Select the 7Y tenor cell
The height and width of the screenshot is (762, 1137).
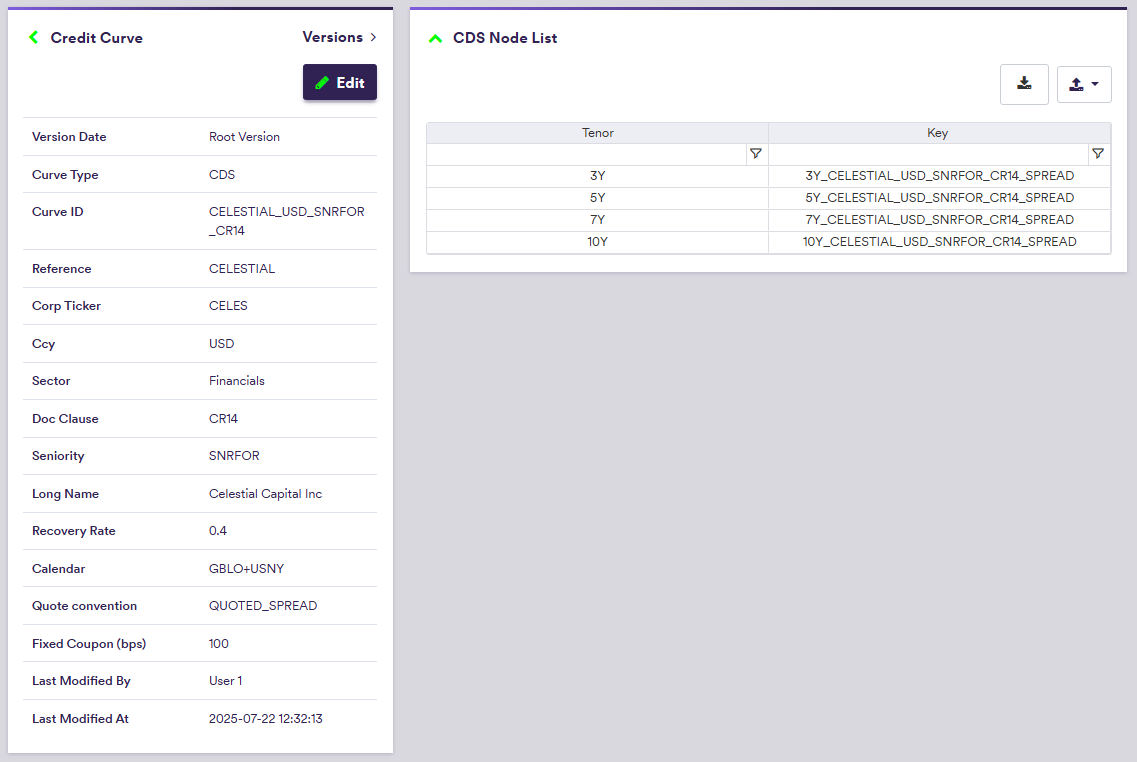pyautogui.click(x=597, y=220)
